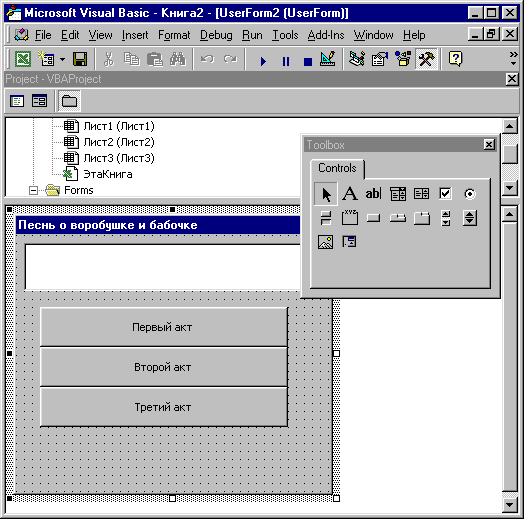Click the Paste clipboard icon
This screenshot has height=519, width=524.
tap(154, 59)
